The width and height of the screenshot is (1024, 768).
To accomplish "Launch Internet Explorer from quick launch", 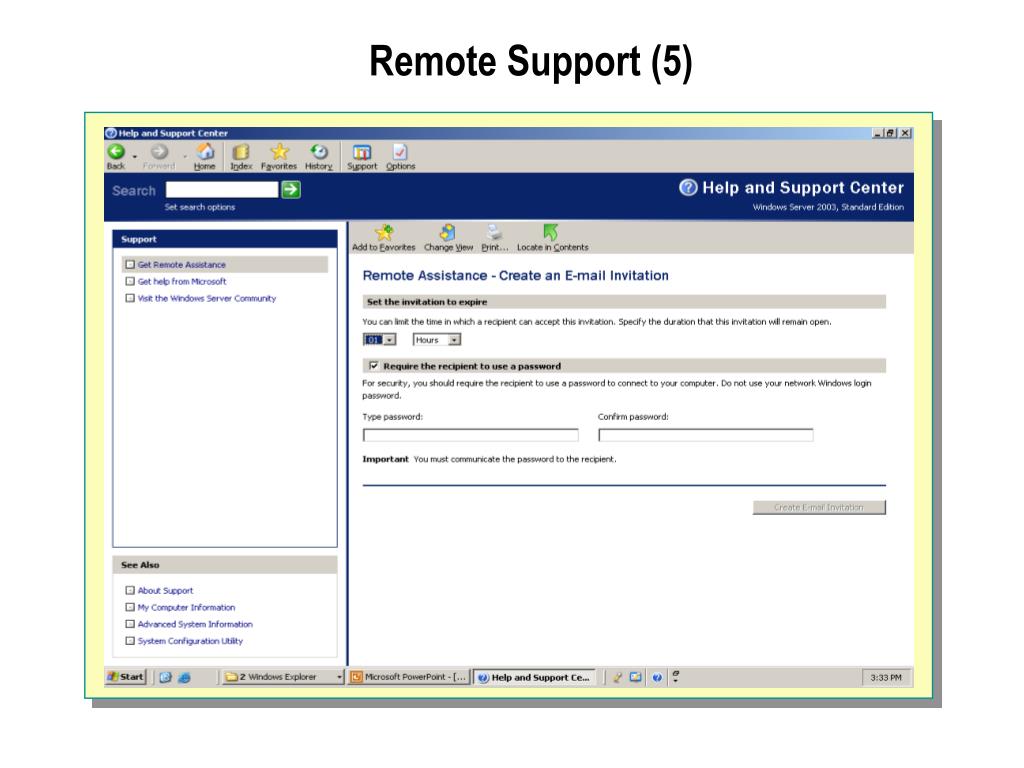I will click(184, 677).
